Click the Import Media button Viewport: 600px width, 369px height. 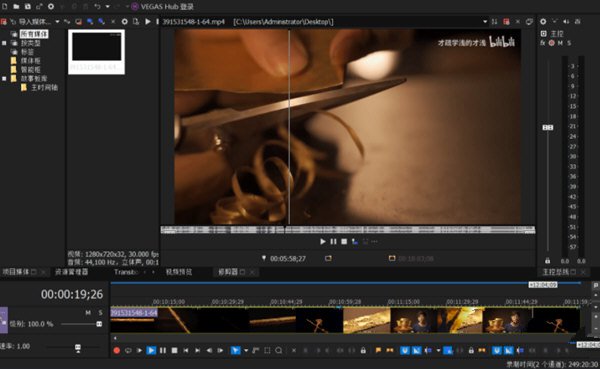[30, 21]
